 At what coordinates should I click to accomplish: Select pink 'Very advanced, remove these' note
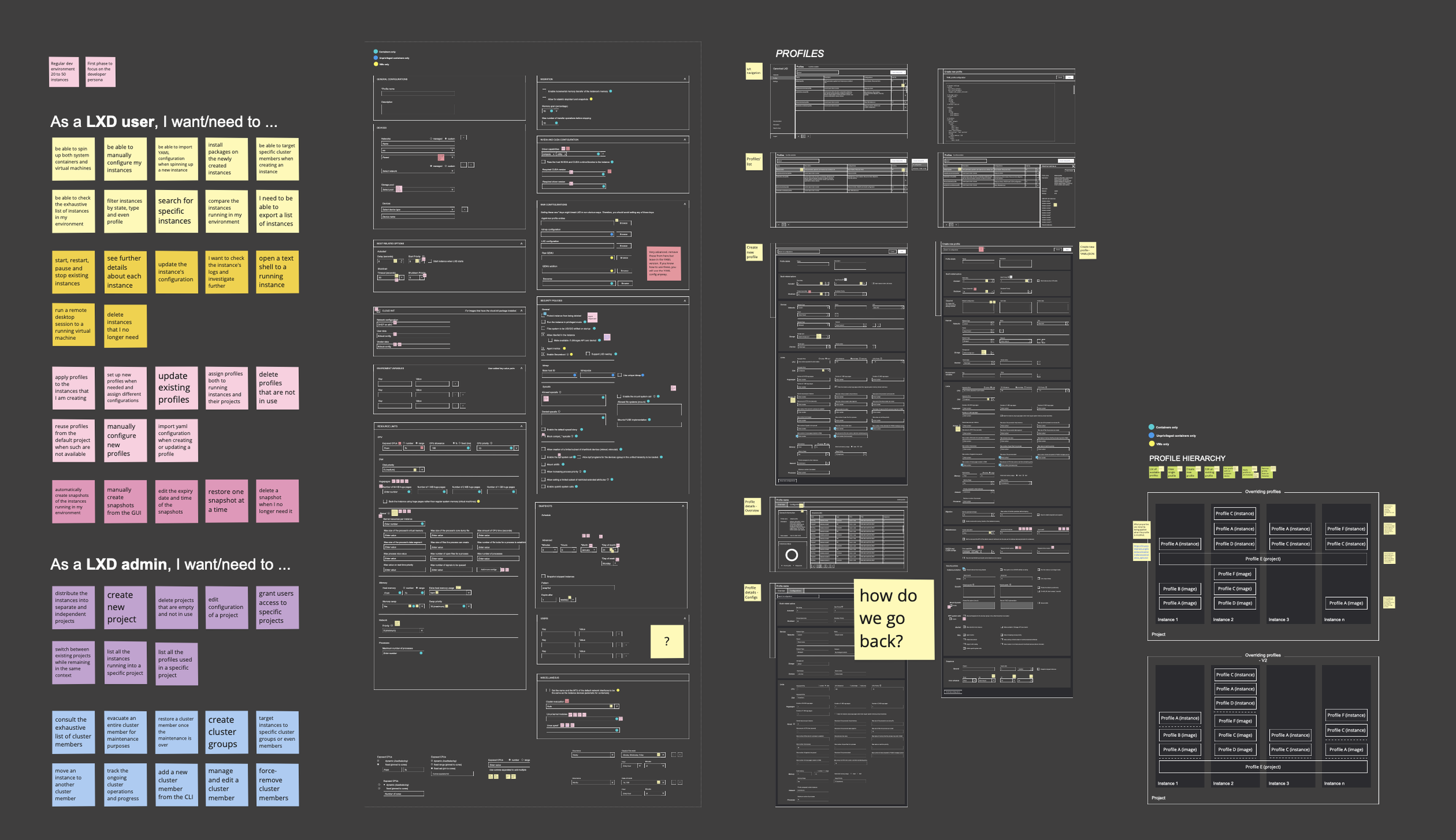[x=663, y=264]
